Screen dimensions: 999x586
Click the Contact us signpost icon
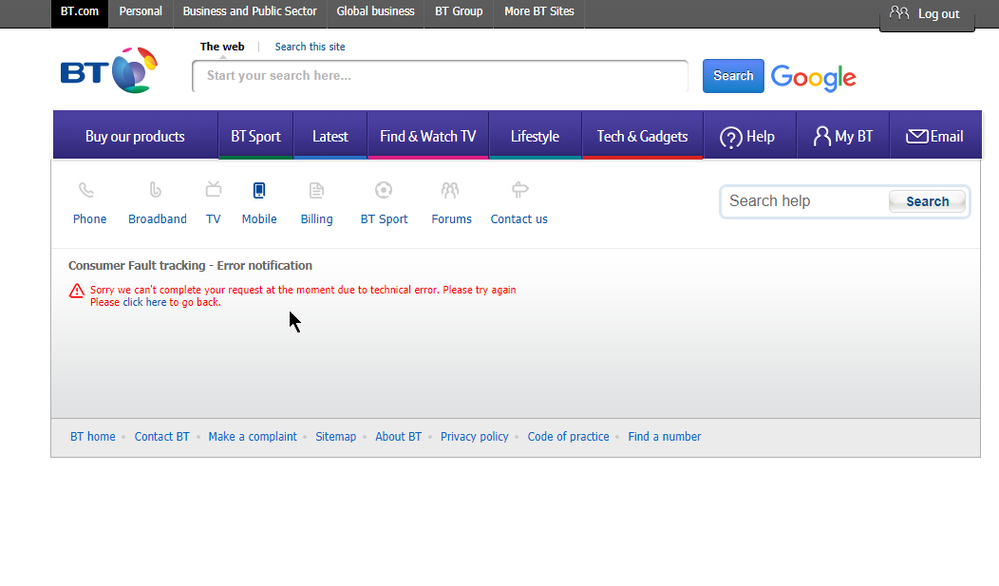click(x=519, y=190)
